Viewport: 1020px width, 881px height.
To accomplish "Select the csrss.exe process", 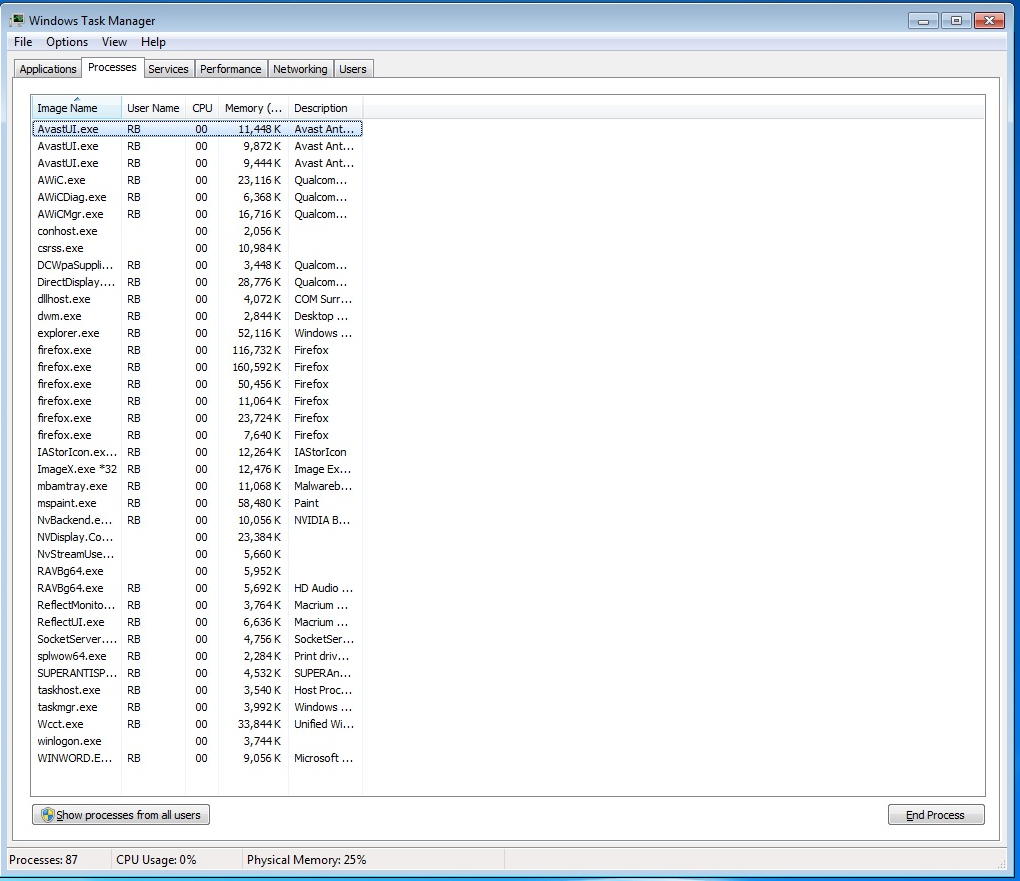I will [x=197, y=248].
